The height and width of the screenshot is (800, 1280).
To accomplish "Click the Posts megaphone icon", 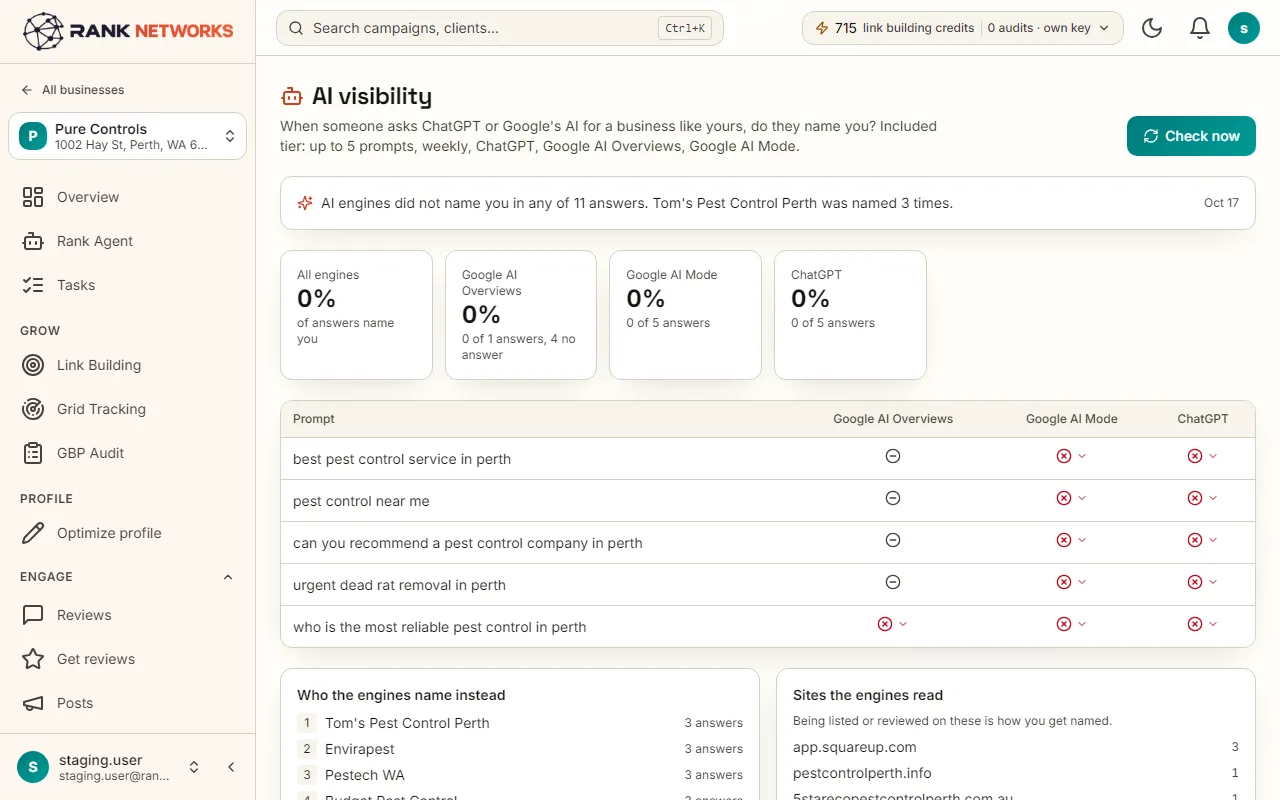I will pos(33,703).
